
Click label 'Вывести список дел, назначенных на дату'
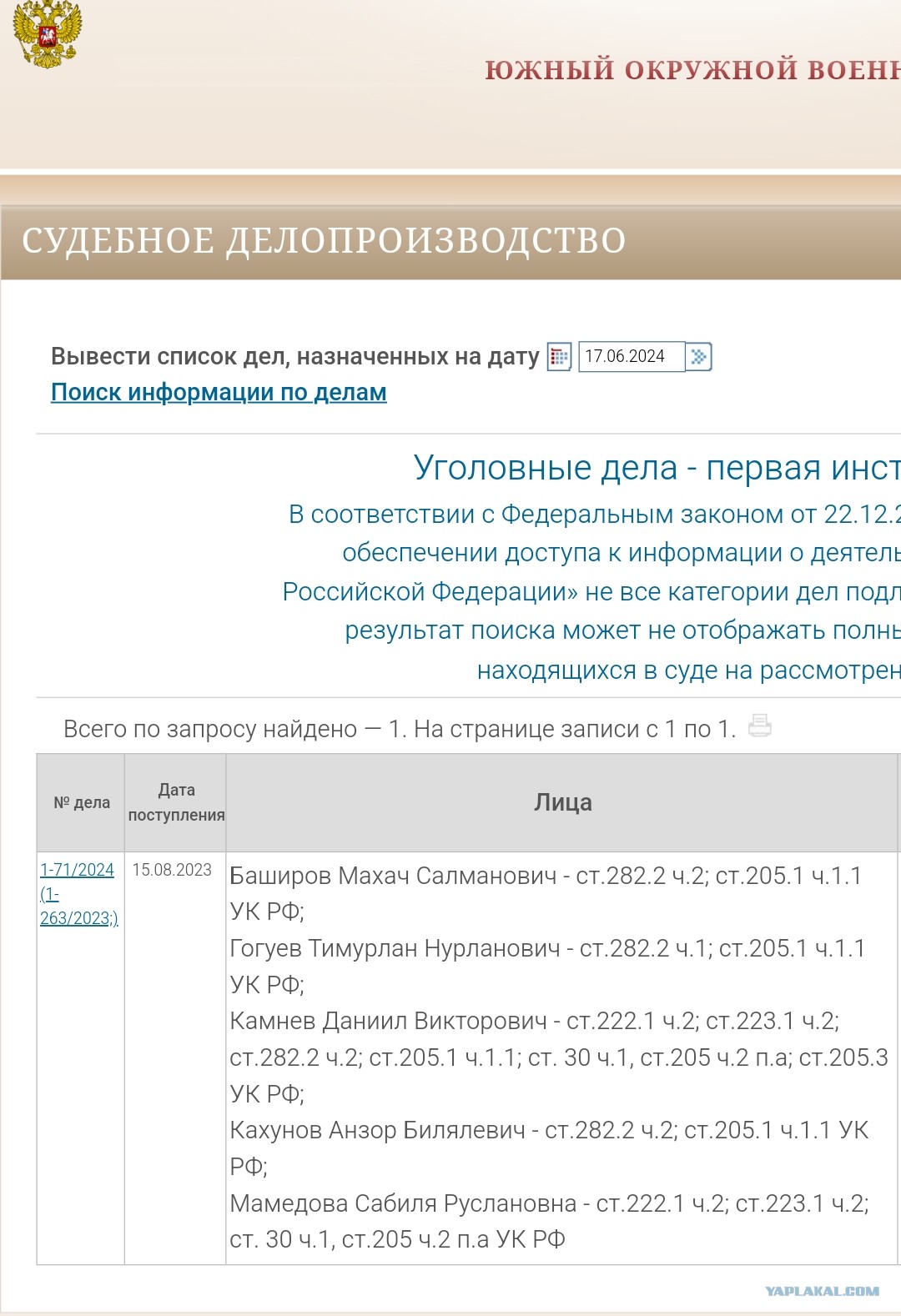click(x=295, y=357)
